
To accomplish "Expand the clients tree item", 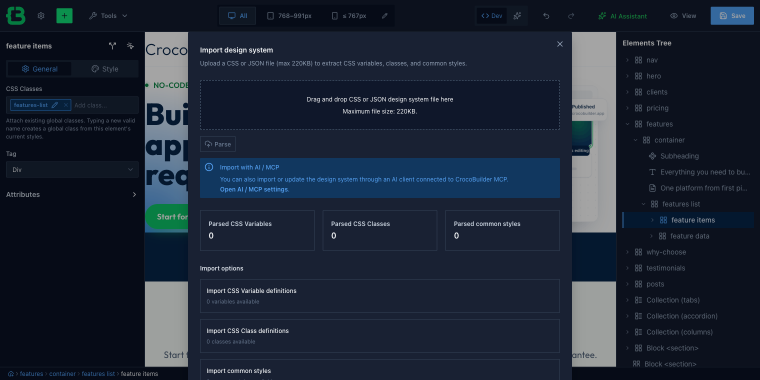I will [627, 92].
